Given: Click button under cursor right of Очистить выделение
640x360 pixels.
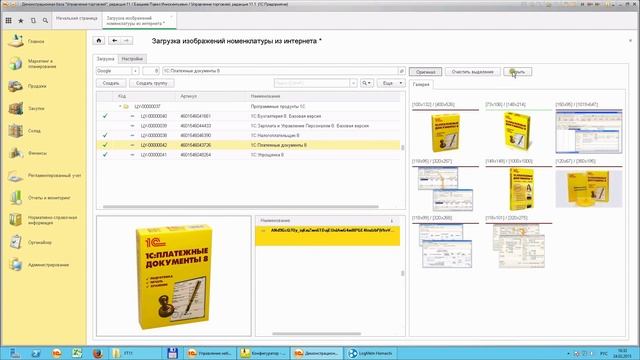Looking at the screenshot, I should [x=518, y=71].
